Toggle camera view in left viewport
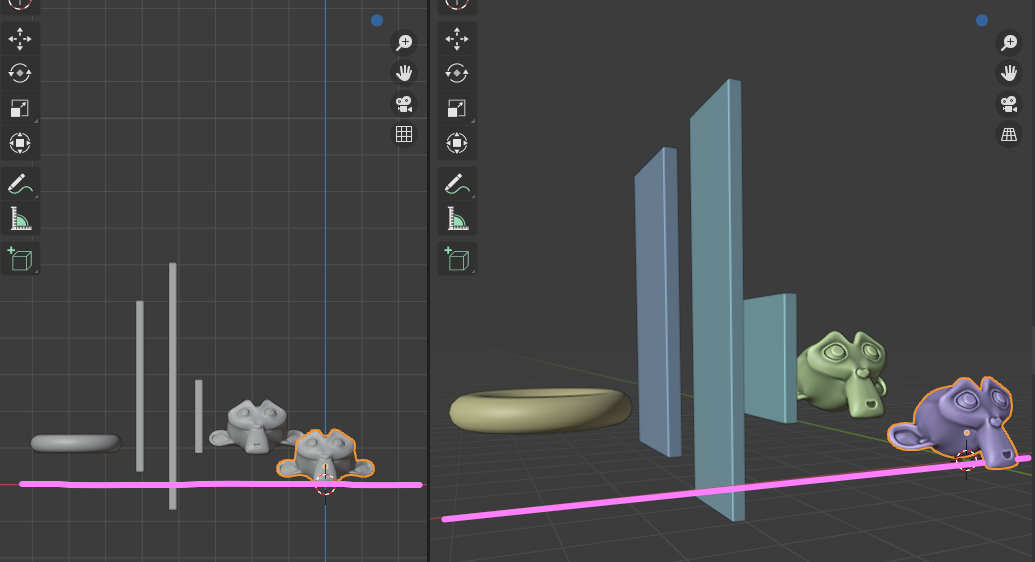The height and width of the screenshot is (562, 1035). [x=404, y=103]
